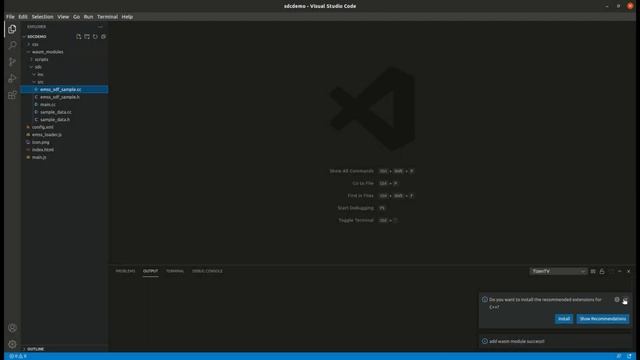This screenshot has height=360, width=640.
Task: Click the New Folder icon in Explorer
Action: point(87,37)
